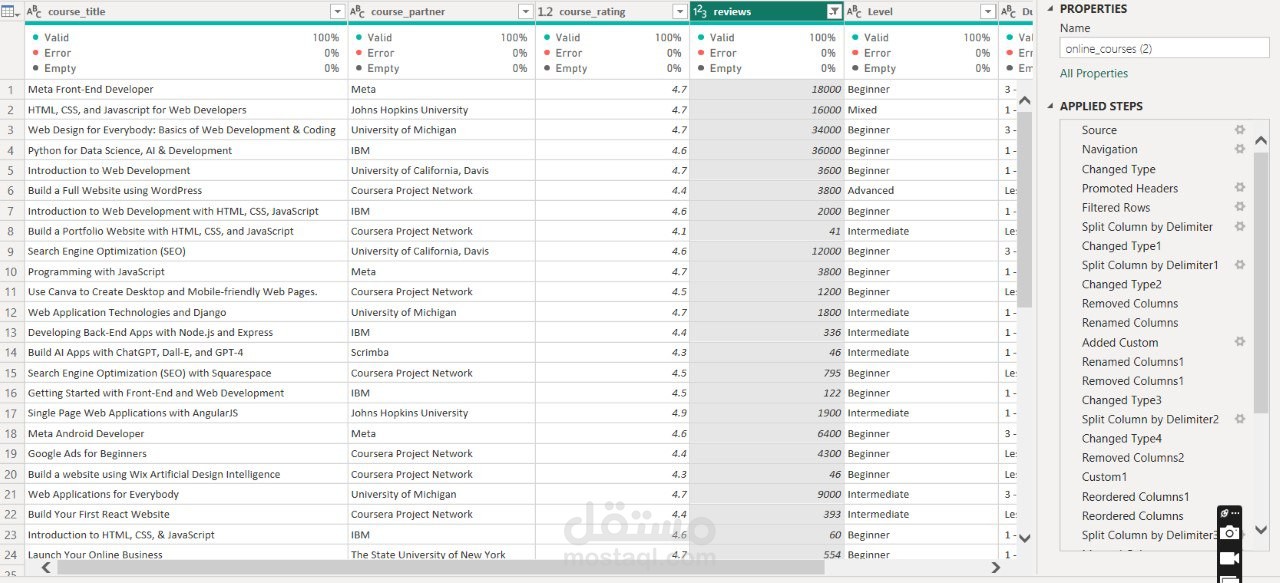
Task: Collapse the PROPERTIES section
Action: tap(1051, 8)
